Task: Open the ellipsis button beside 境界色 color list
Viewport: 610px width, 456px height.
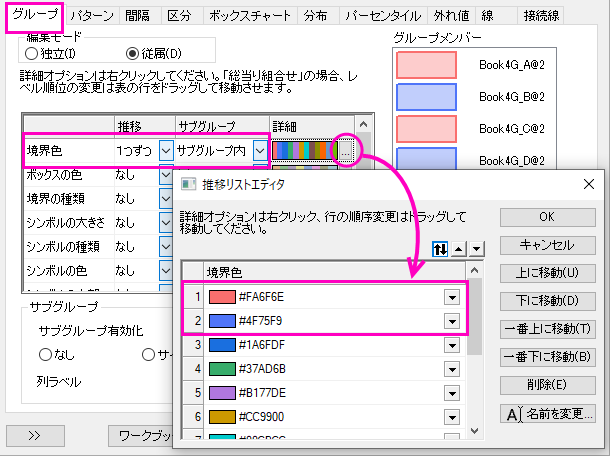Action: pyautogui.click(x=345, y=151)
